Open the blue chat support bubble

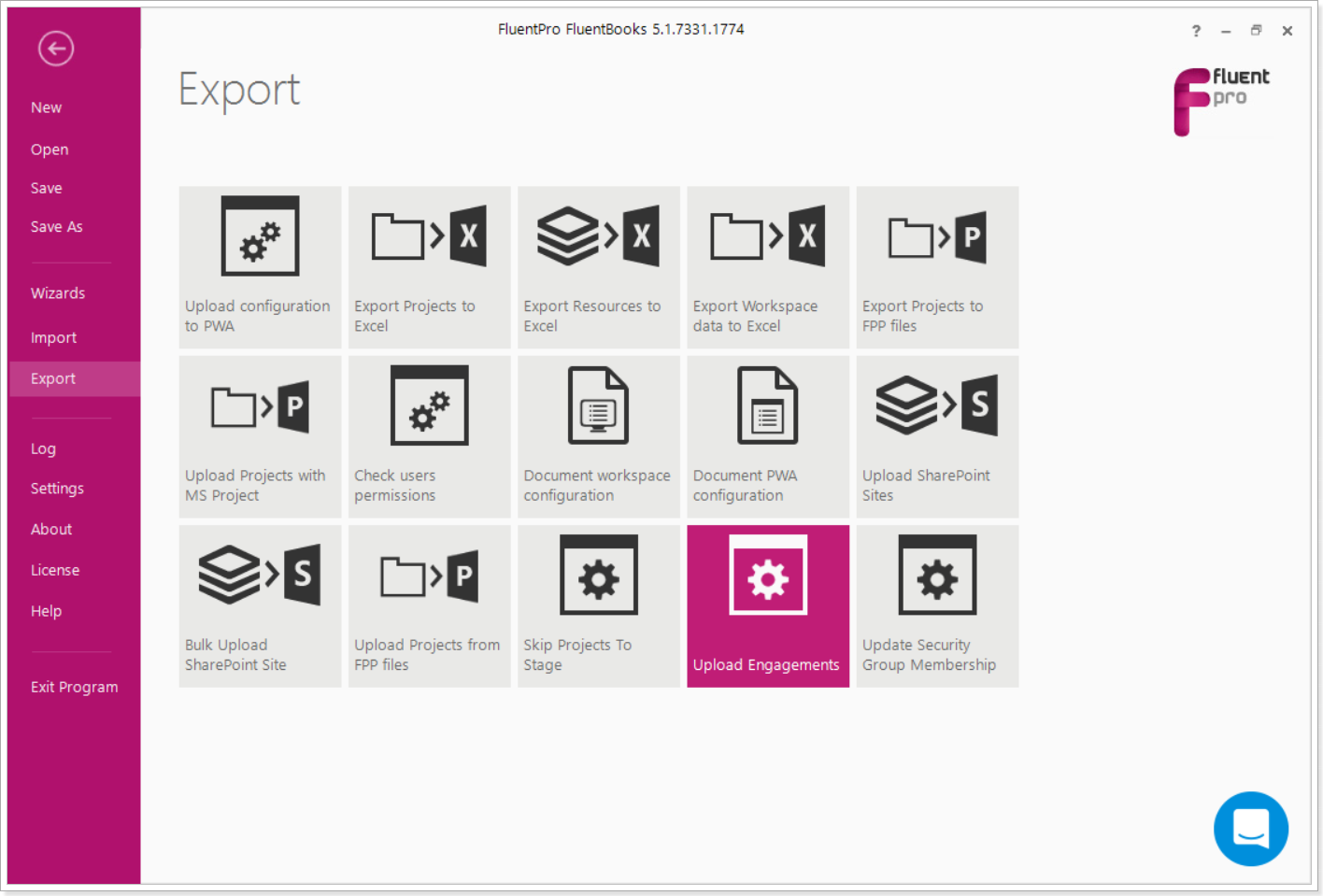pos(1251,829)
